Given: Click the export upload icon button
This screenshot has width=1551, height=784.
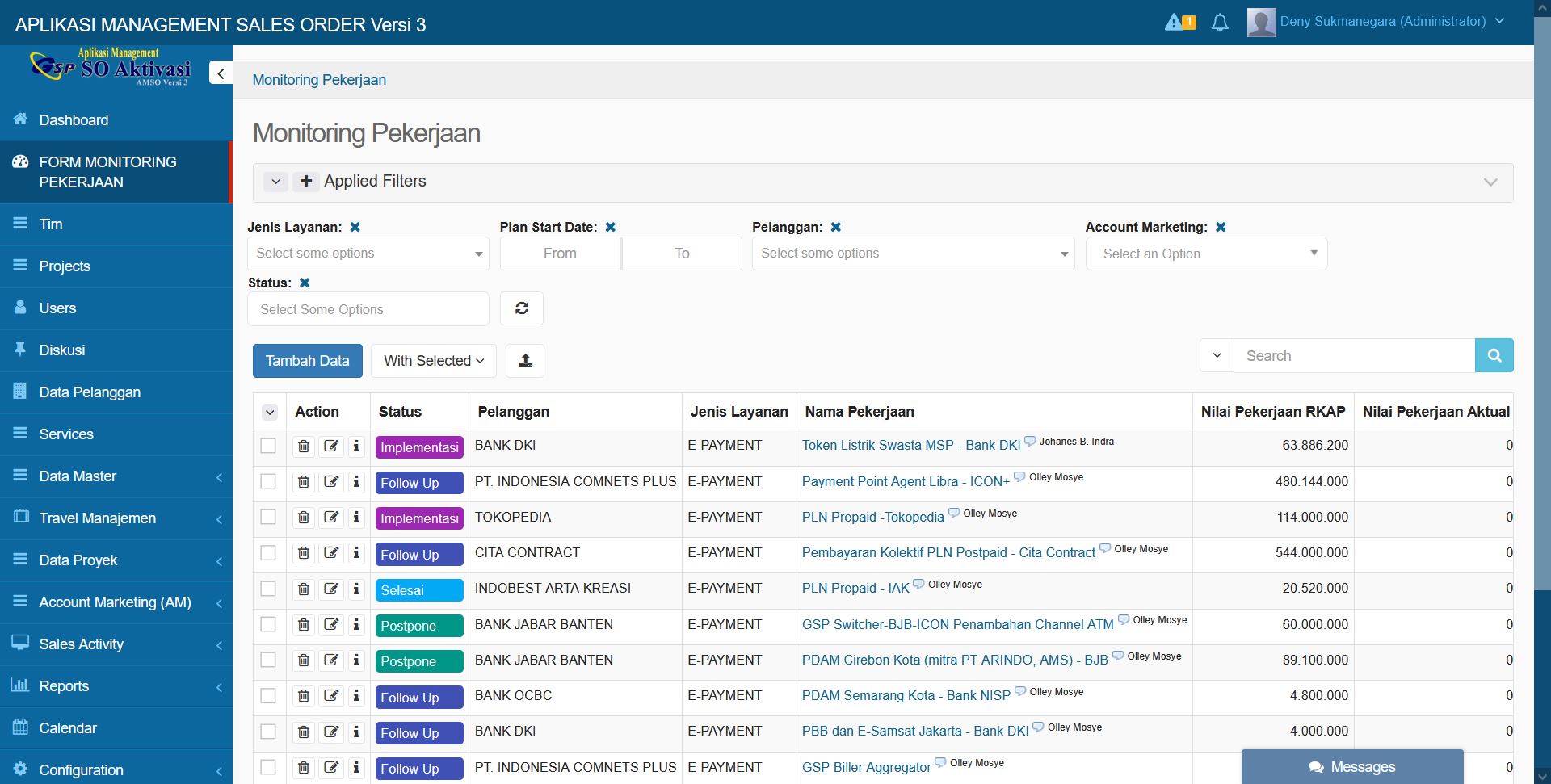Looking at the screenshot, I should coord(525,361).
